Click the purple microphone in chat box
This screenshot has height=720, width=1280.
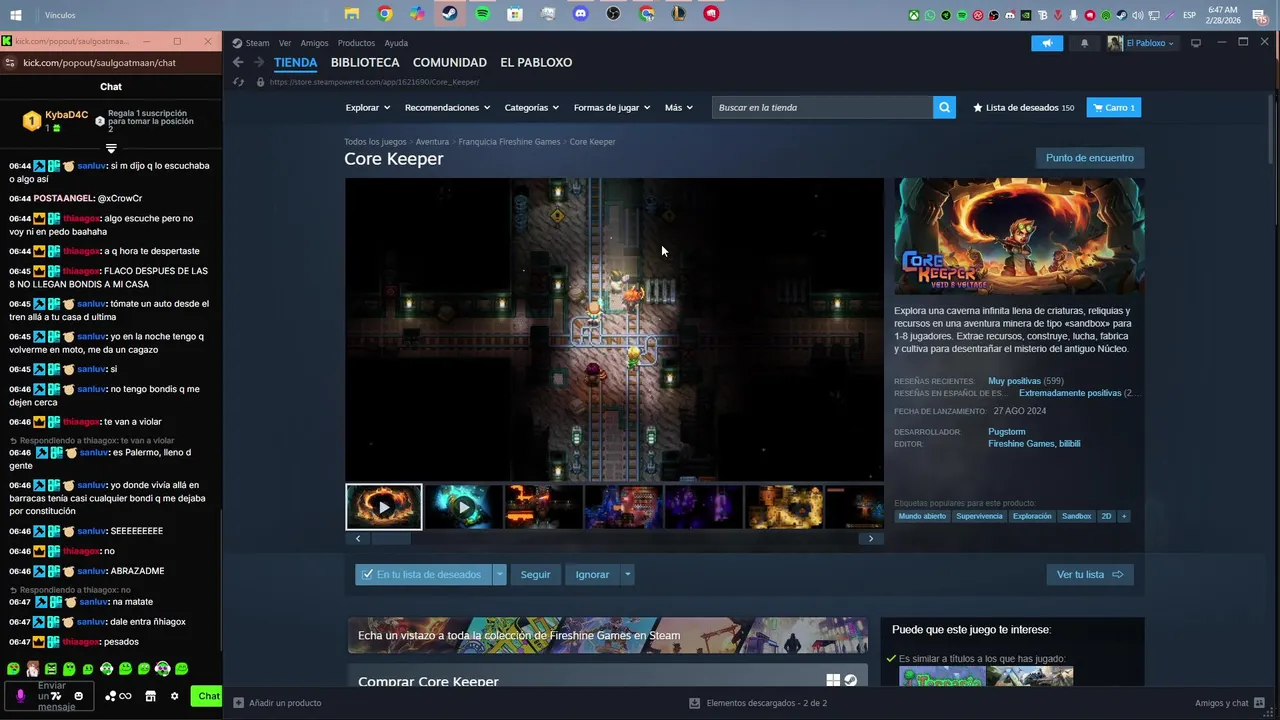[x=21, y=696]
